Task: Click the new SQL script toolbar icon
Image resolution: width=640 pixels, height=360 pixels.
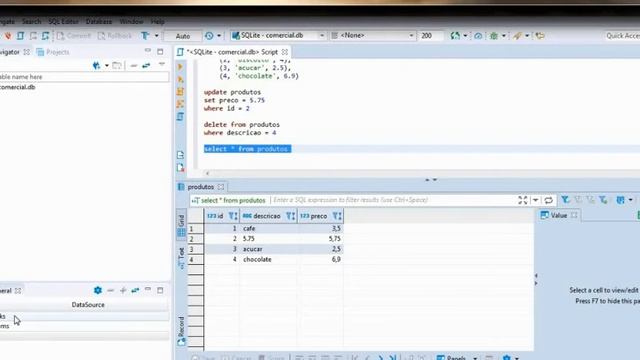Action: coord(45,36)
